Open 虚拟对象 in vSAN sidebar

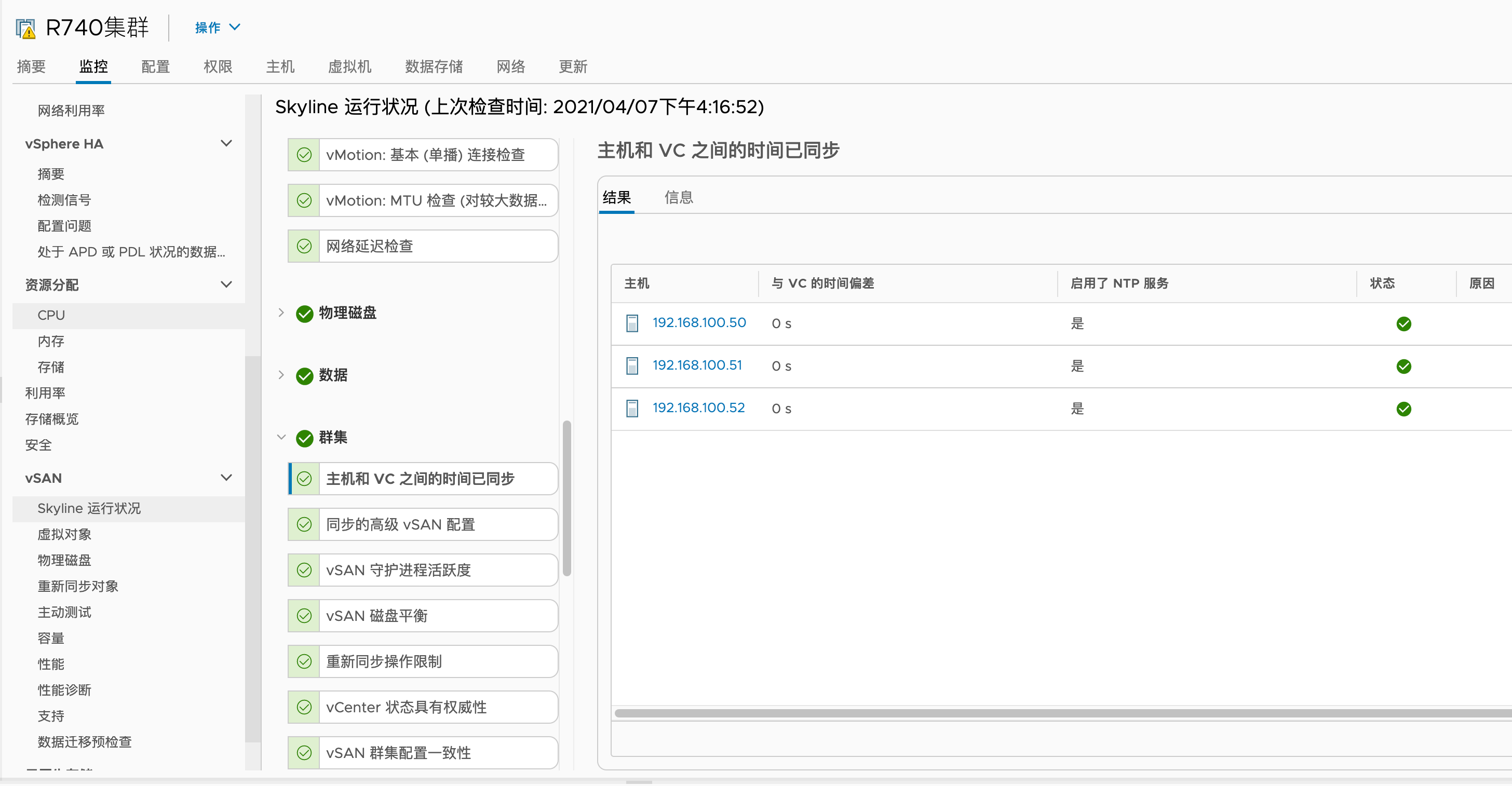(64, 534)
